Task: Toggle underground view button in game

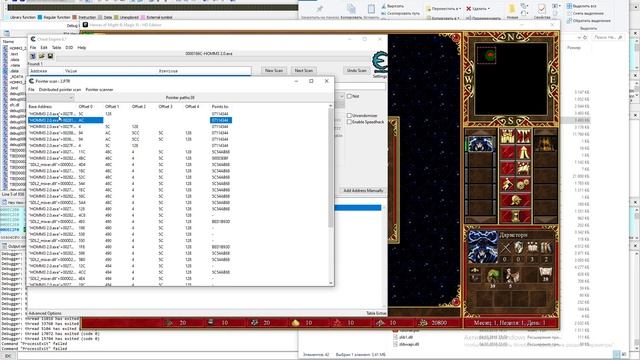Action: (523, 137)
